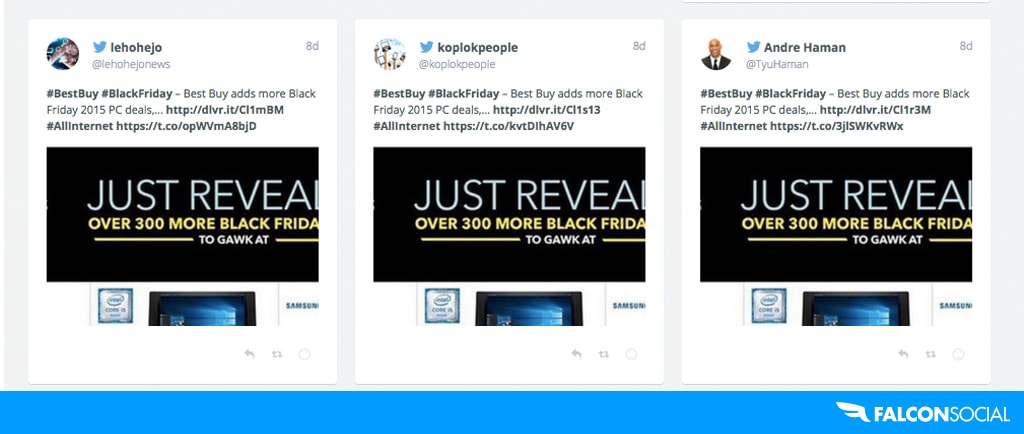Click #AllInternet hashtag in Andre Haman's tweet
Screen dimensions: 1024x434
pyautogui.click(x=733, y=127)
